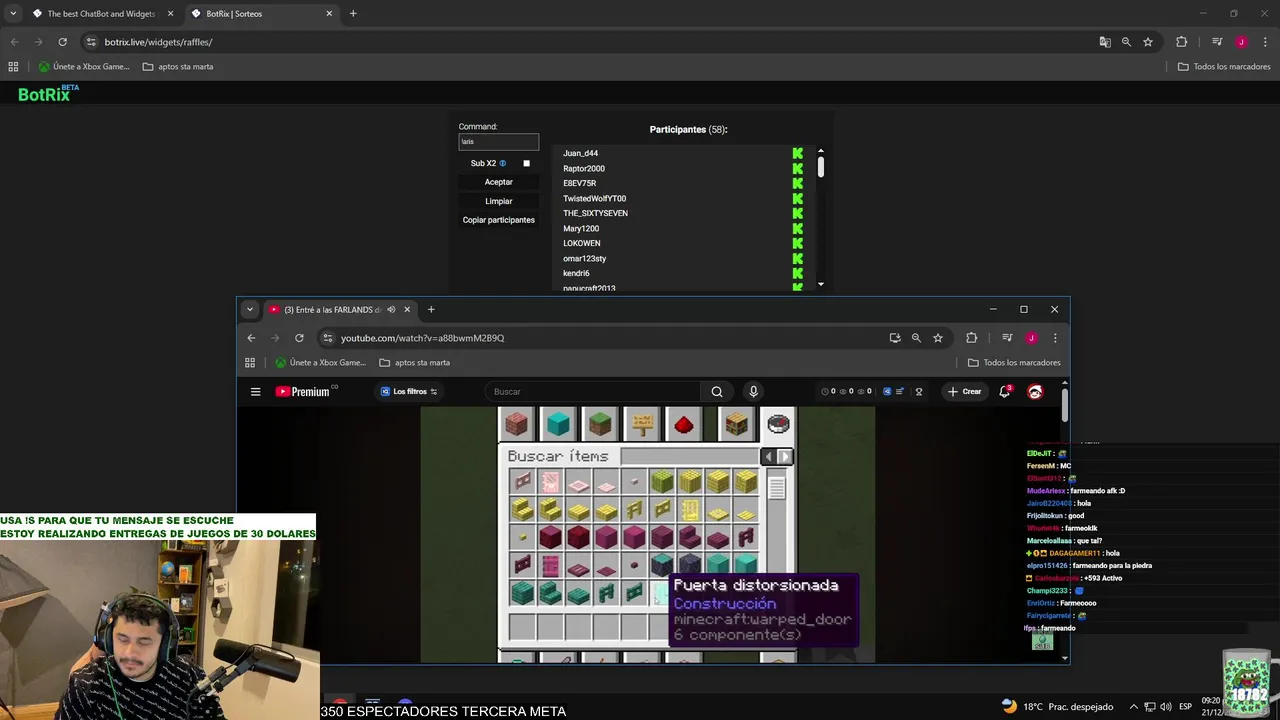Viewport: 1280px width, 720px height.
Task: Select participant LOKOWEN
Action: click(582, 243)
